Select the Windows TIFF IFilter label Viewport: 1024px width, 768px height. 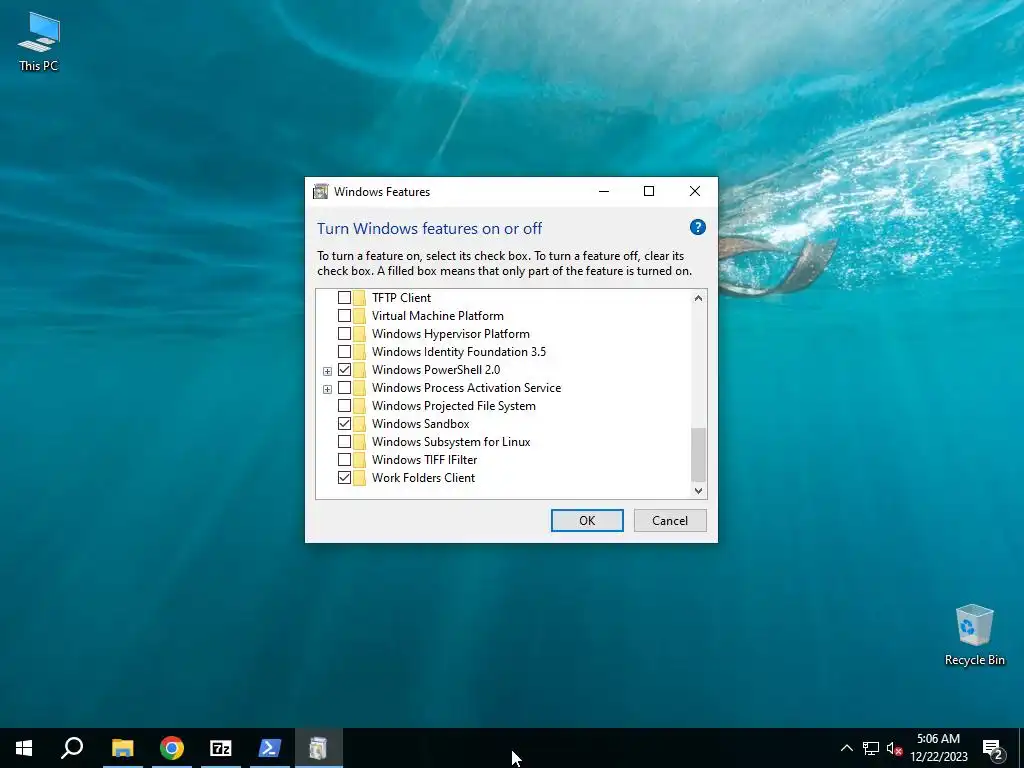coord(424,460)
